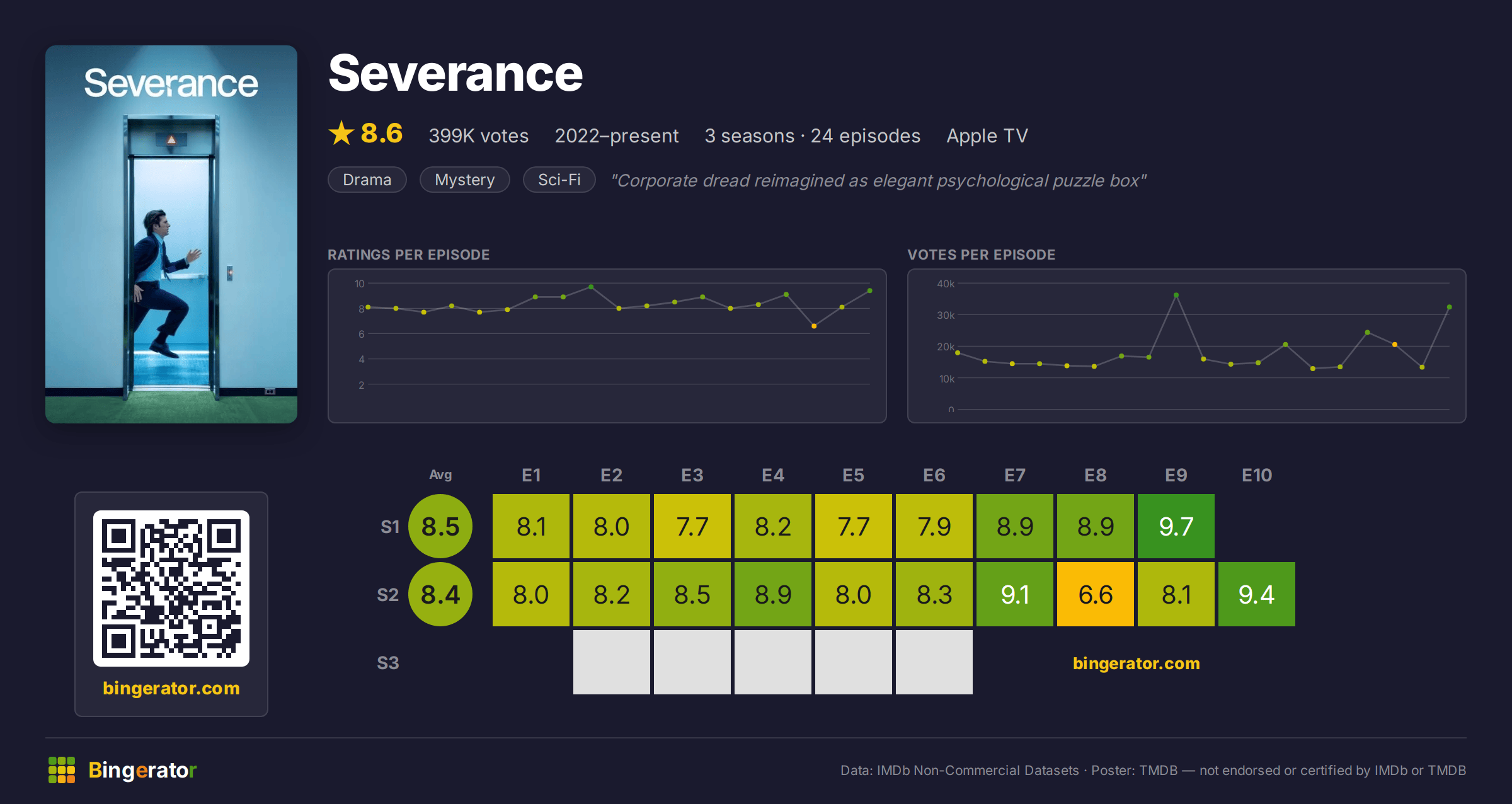Select the Drama genre tag
This screenshot has height=804, width=1512.
coord(367,180)
